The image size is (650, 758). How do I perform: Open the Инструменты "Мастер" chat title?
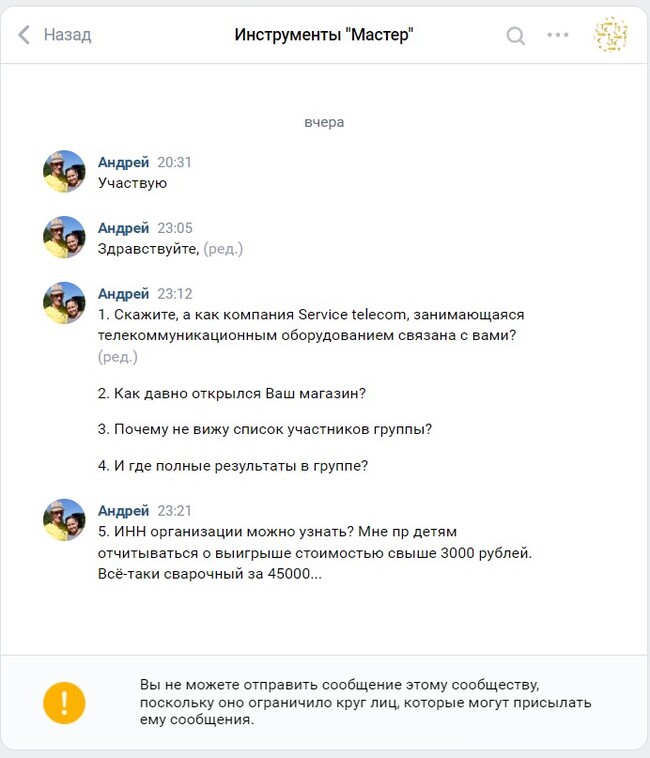click(324, 35)
